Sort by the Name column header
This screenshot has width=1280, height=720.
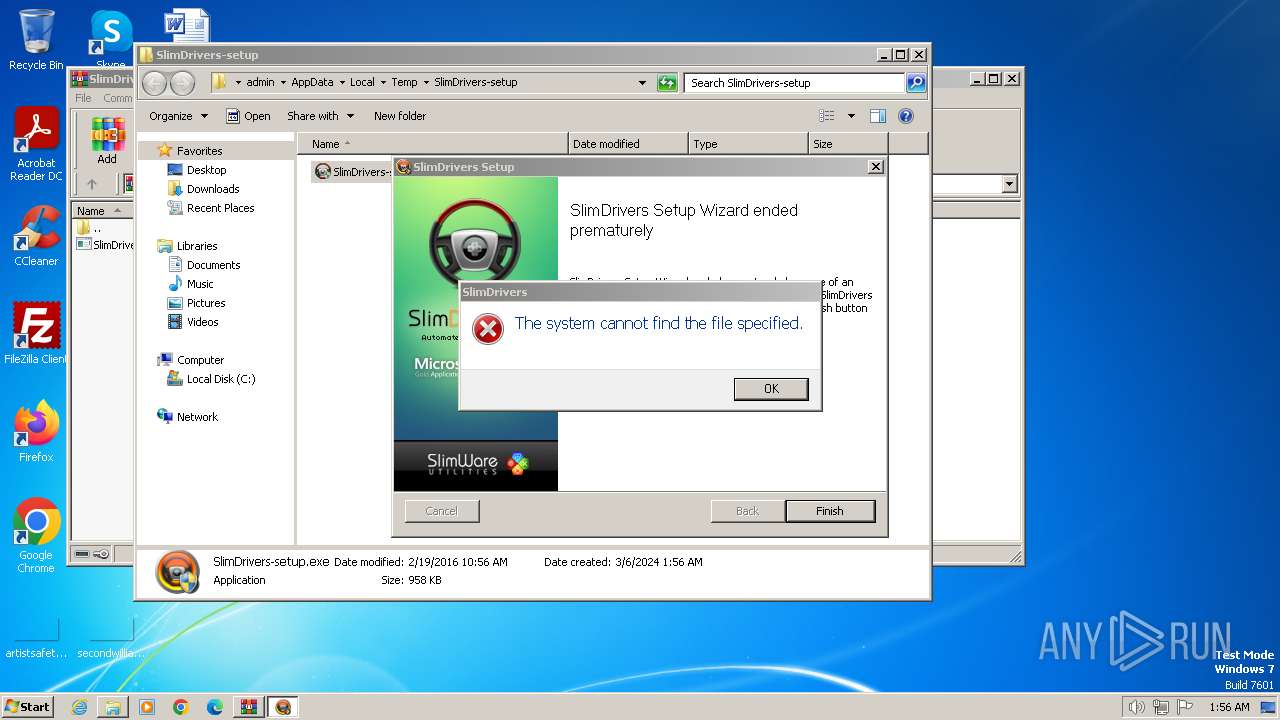433,144
